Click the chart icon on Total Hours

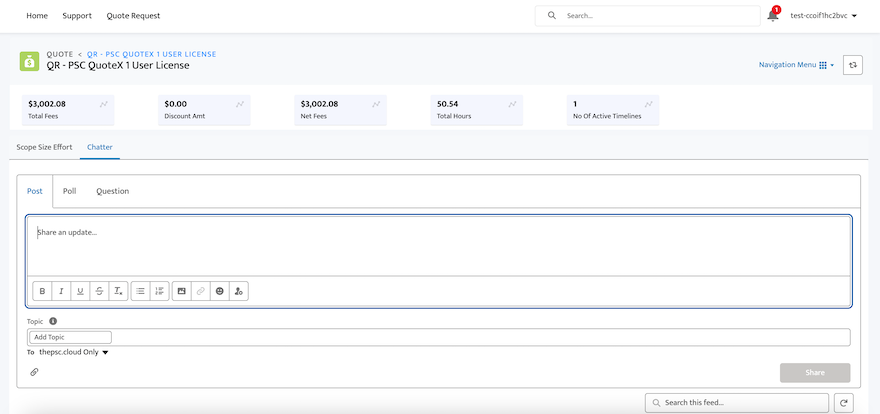[x=512, y=104]
